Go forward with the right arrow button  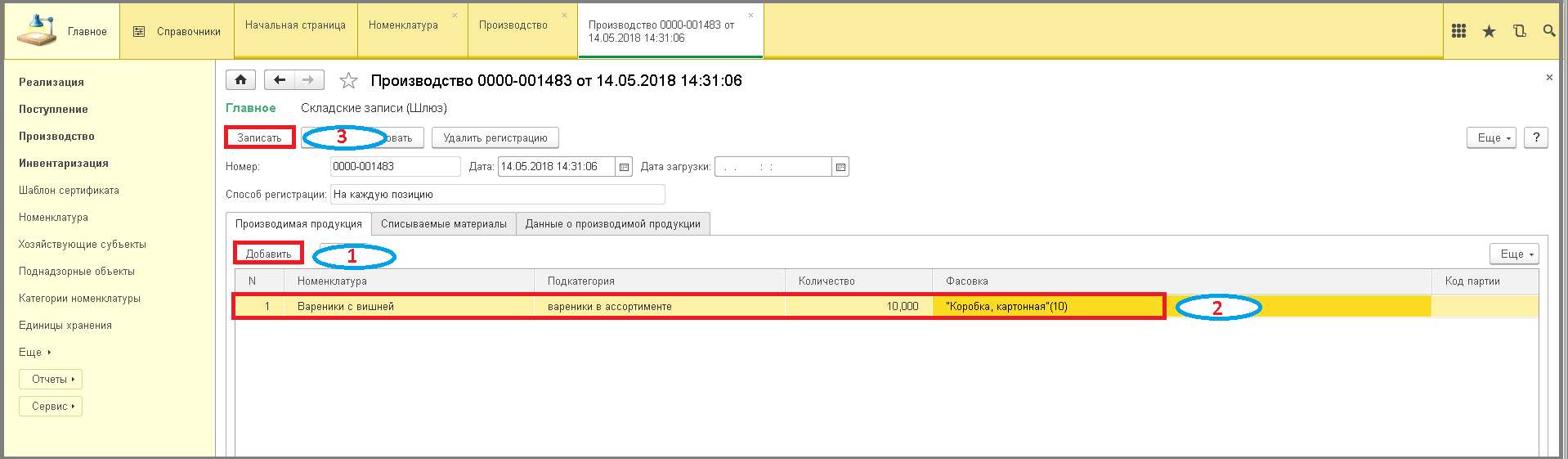308,80
